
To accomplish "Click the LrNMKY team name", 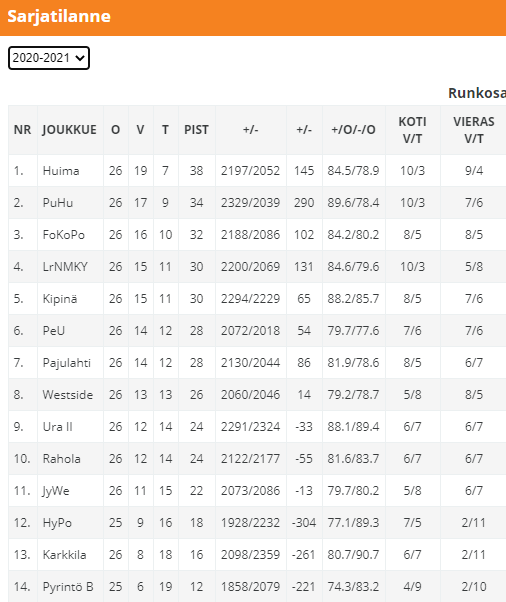I will point(65,266).
